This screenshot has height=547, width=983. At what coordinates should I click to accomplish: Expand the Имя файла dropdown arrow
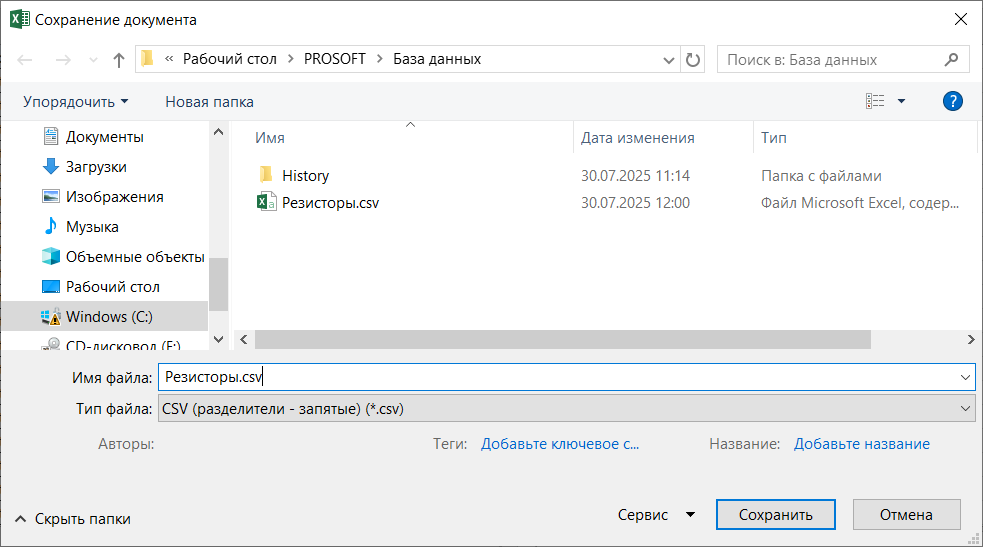point(965,377)
